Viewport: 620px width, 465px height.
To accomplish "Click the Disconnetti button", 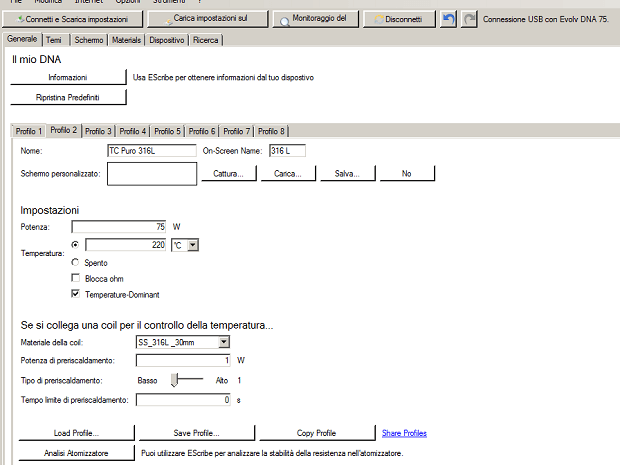I will (399, 19).
